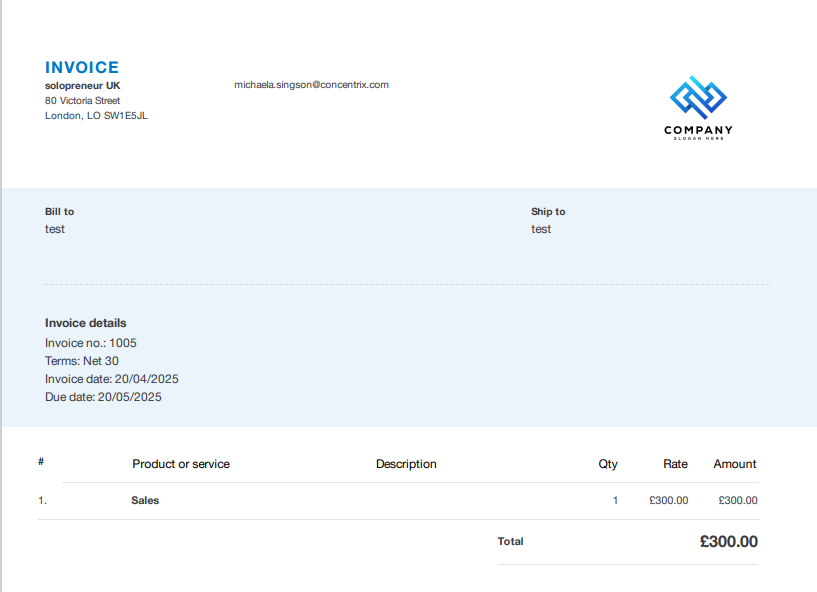Screen dimensions: 817x592
Task: Click the bold £300.00 total value
Action: coord(728,541)
